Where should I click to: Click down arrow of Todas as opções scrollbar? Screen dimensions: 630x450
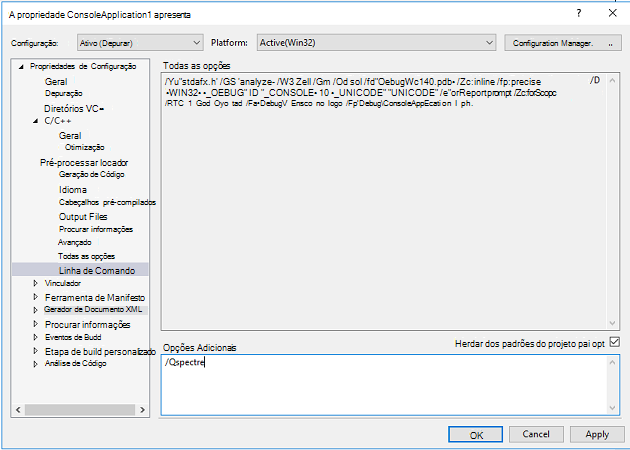point(612,323)
